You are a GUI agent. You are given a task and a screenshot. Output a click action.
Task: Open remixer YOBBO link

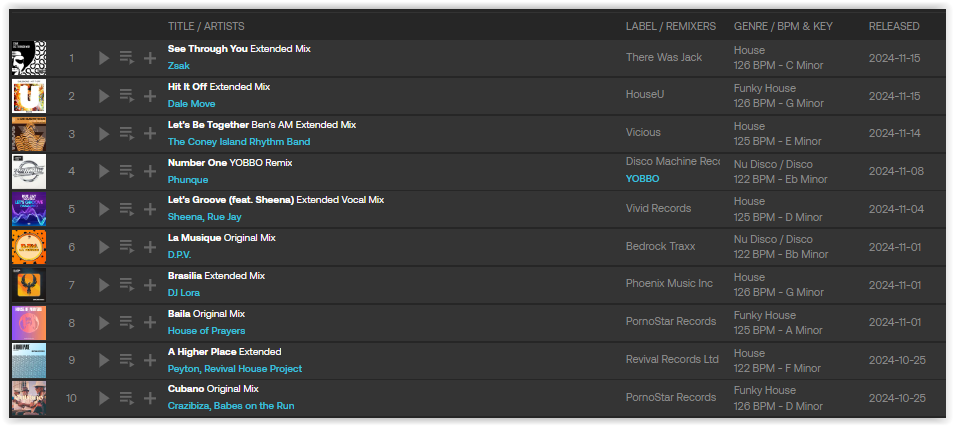642,179
